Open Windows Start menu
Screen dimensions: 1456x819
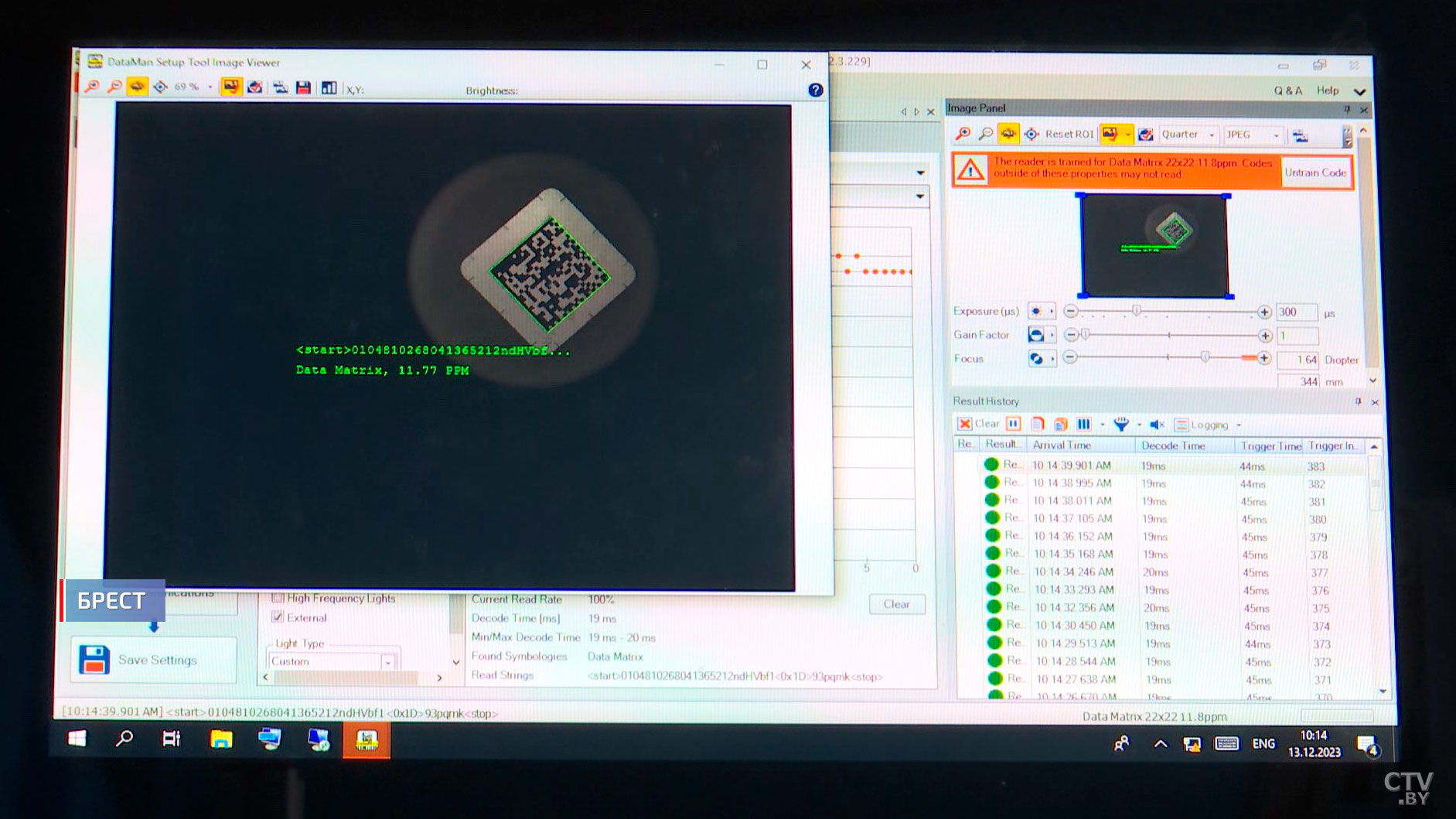coord(77,739)
